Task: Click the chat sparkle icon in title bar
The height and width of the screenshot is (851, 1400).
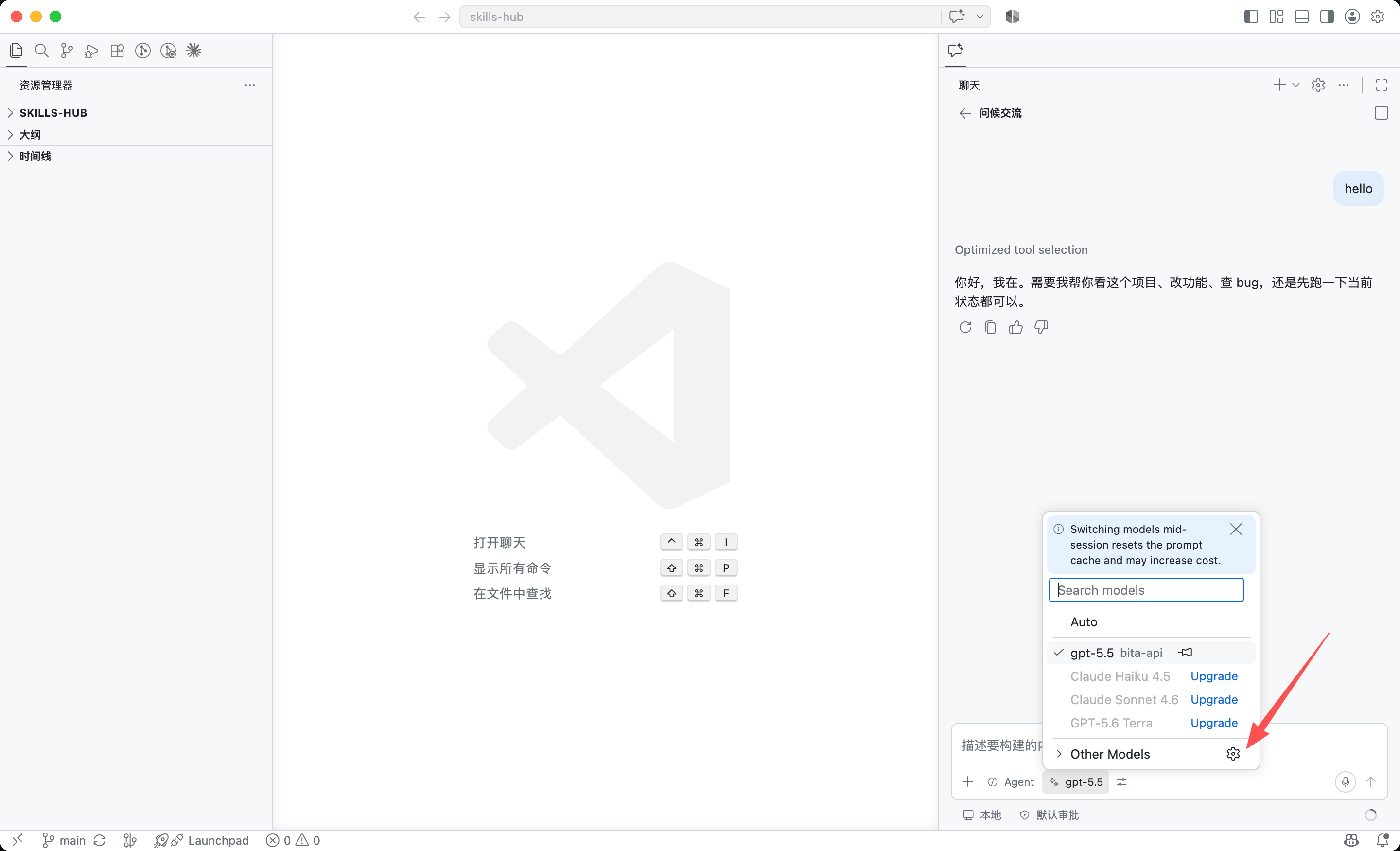Action: point(957,17)
